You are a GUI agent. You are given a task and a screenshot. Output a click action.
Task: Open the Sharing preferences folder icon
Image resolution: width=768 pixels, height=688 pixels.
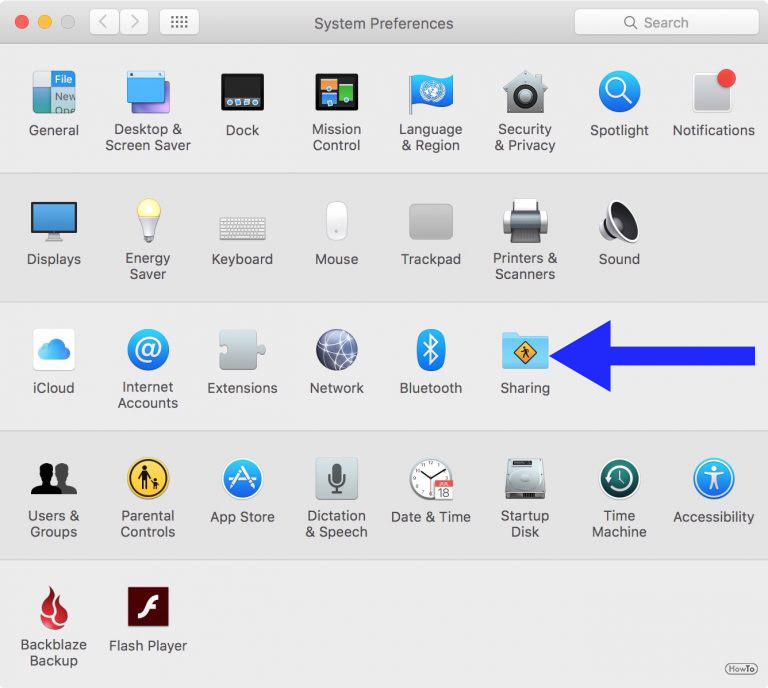tap(525, 351)
